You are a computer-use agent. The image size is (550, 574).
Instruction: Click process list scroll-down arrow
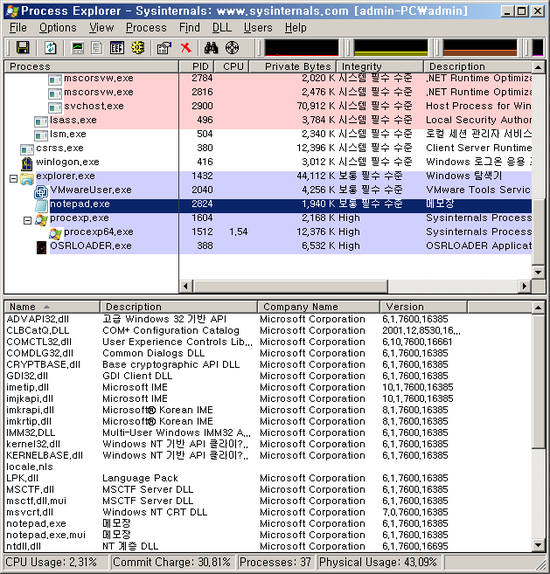[x=538, y=272]
